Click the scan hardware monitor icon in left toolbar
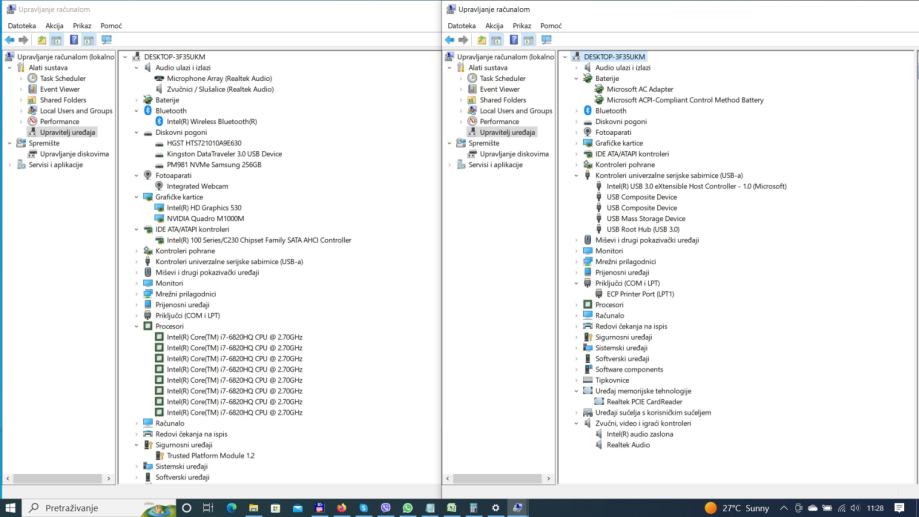 pos(106,40)
